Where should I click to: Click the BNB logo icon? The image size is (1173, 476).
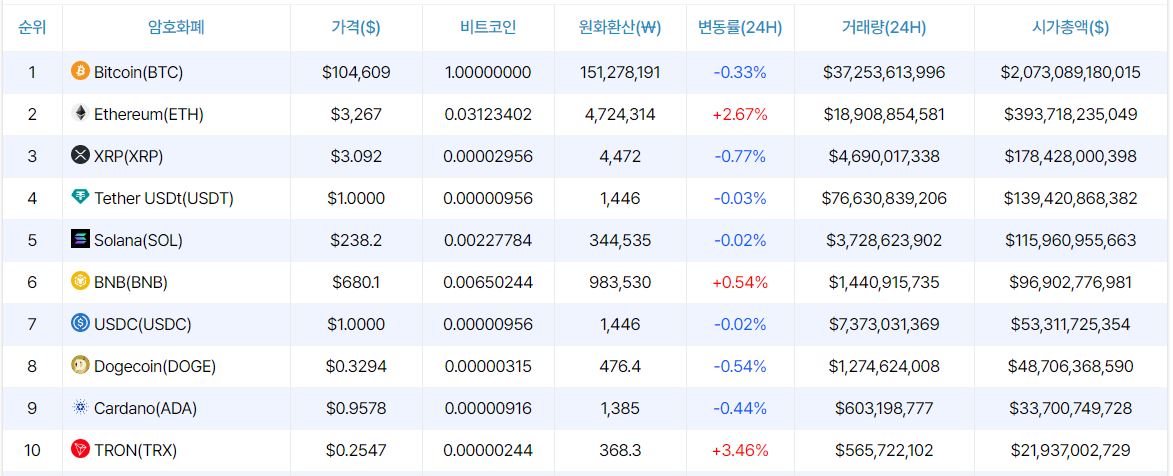[x=80, y=281]
